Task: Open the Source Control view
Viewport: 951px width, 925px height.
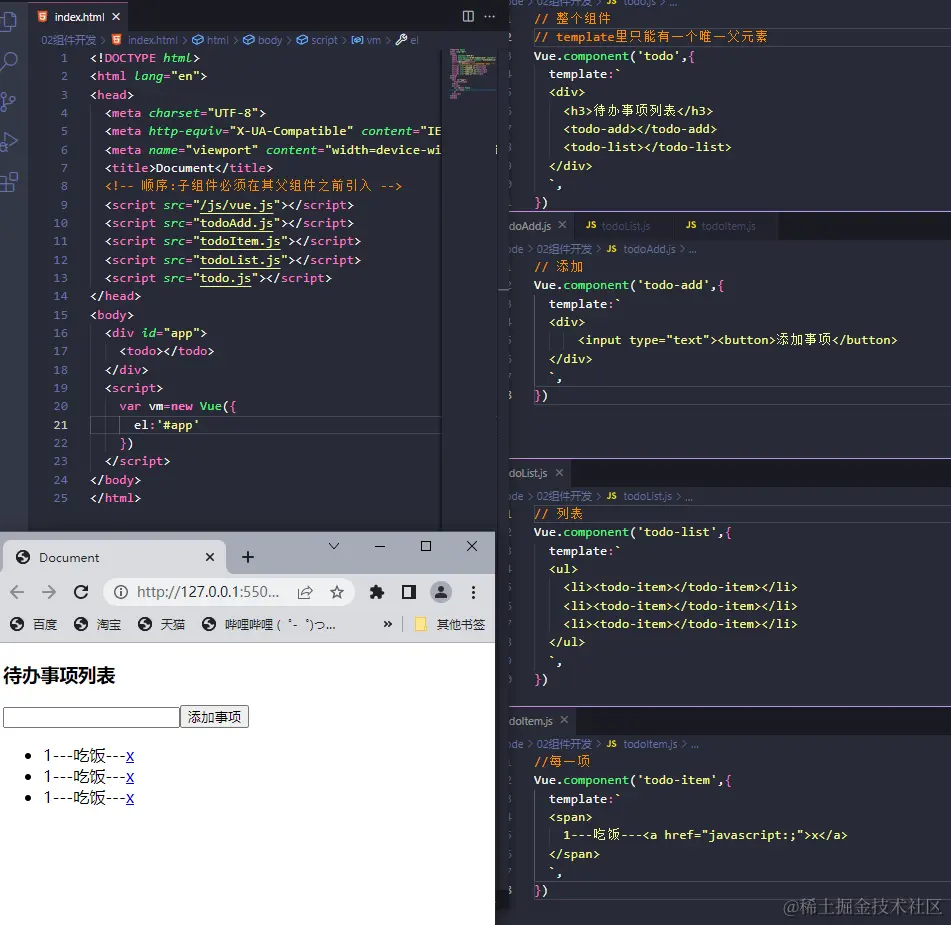Action: coord(8,101)
